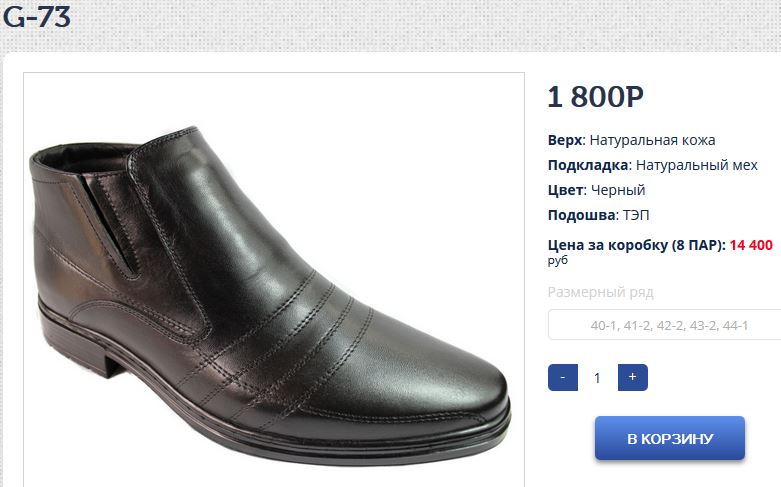Add the boots with В КОРЗИНУ button
Image resolution: width=781 pixels, height=487 pixels.
pos(670,438)
